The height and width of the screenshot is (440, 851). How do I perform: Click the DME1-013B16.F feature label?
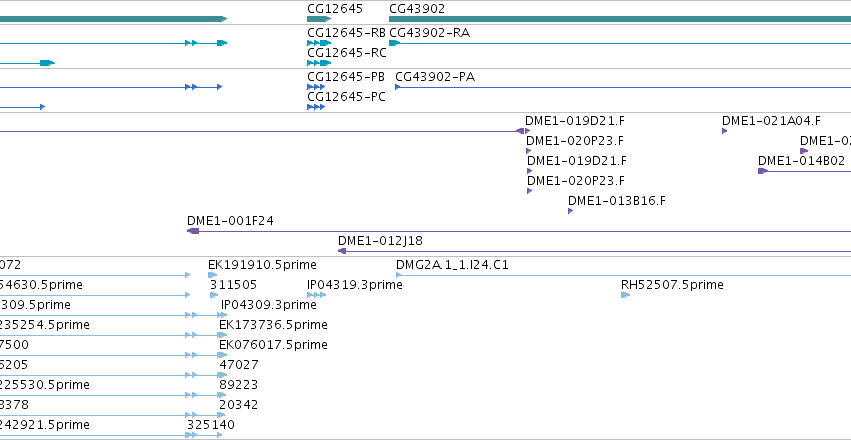[x=617, y=201]
